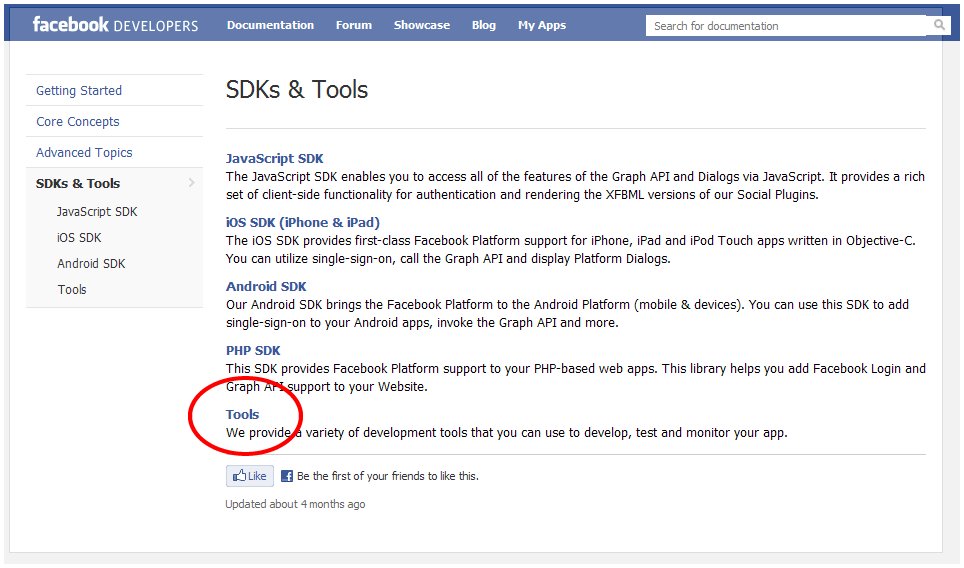The image size is (964, 568).
Task: Open the PHP SDK heading link
Action: tap(253, 350)
